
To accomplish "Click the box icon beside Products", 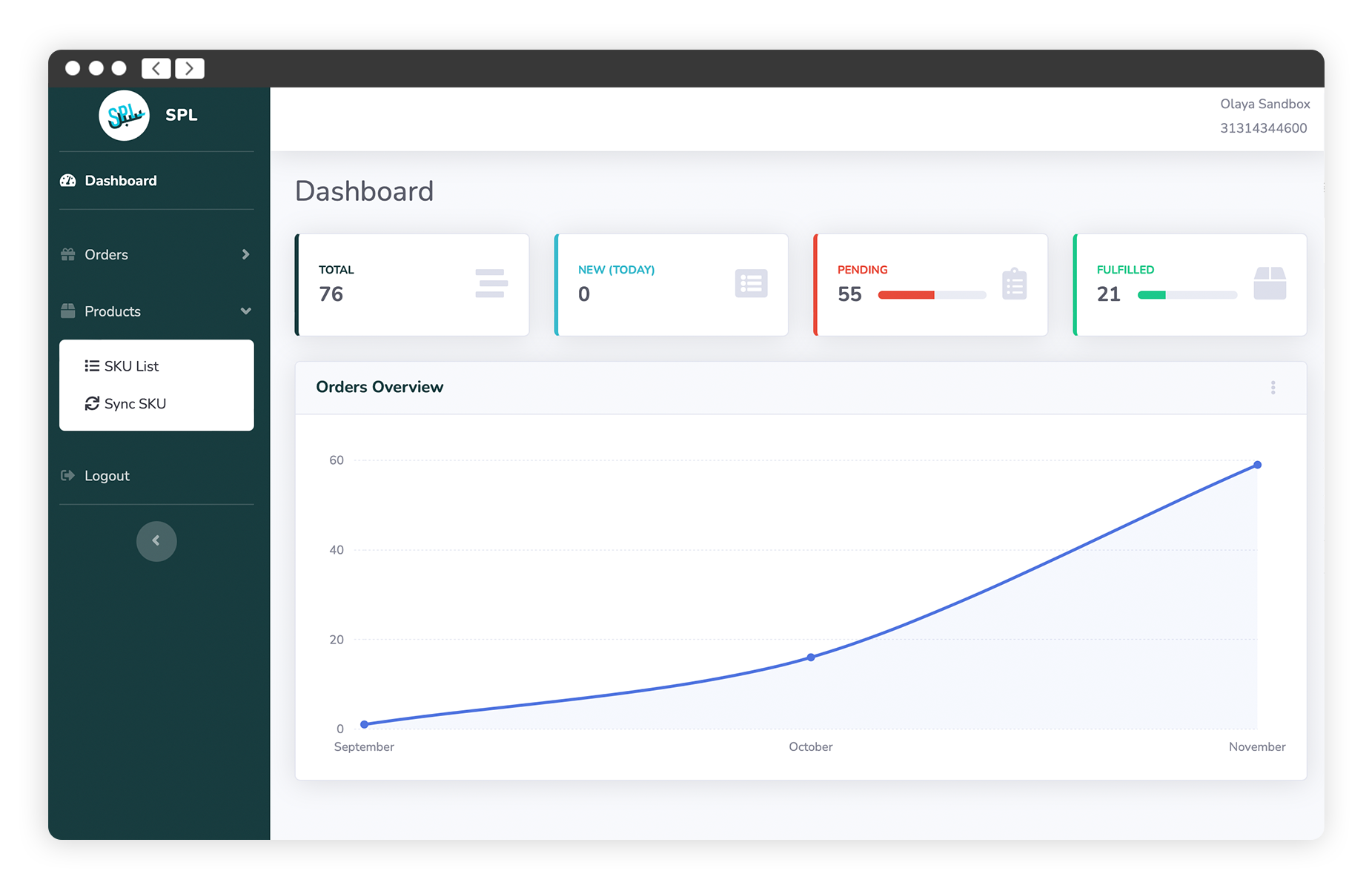I will pyautogui.click(x=68, y=311).
